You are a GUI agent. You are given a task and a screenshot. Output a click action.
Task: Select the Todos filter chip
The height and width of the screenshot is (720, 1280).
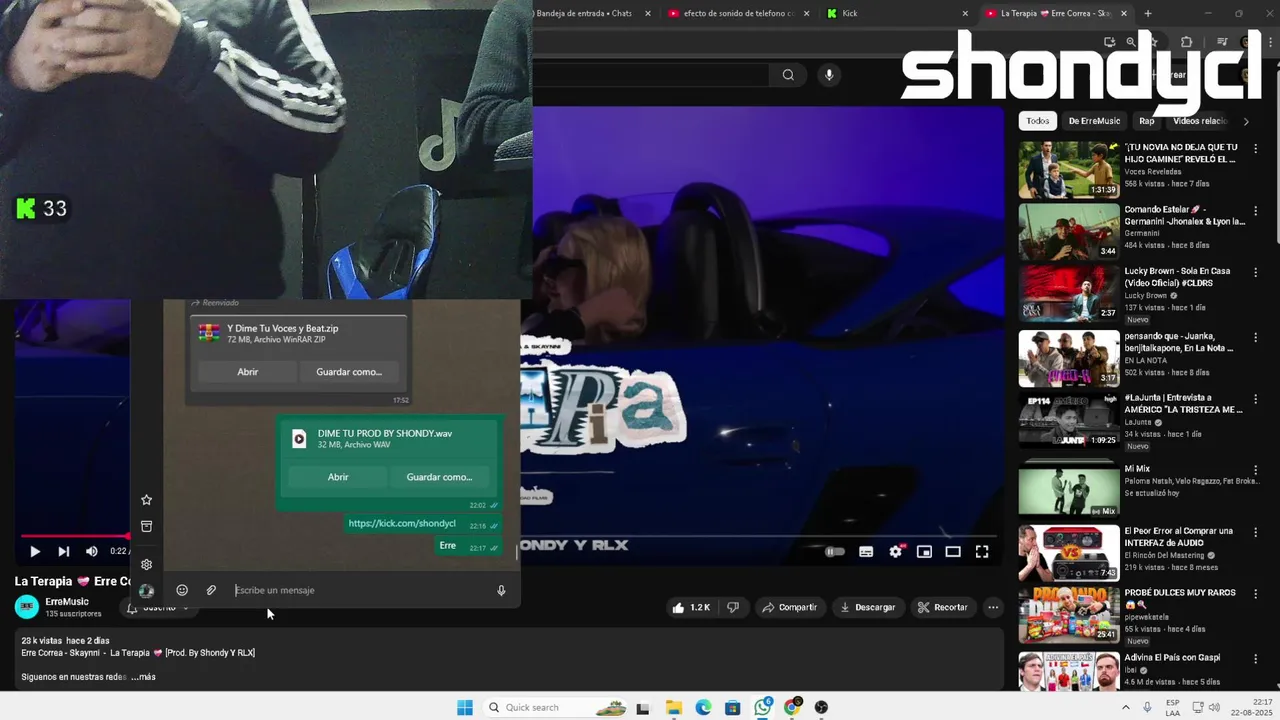click(1038, 121)
